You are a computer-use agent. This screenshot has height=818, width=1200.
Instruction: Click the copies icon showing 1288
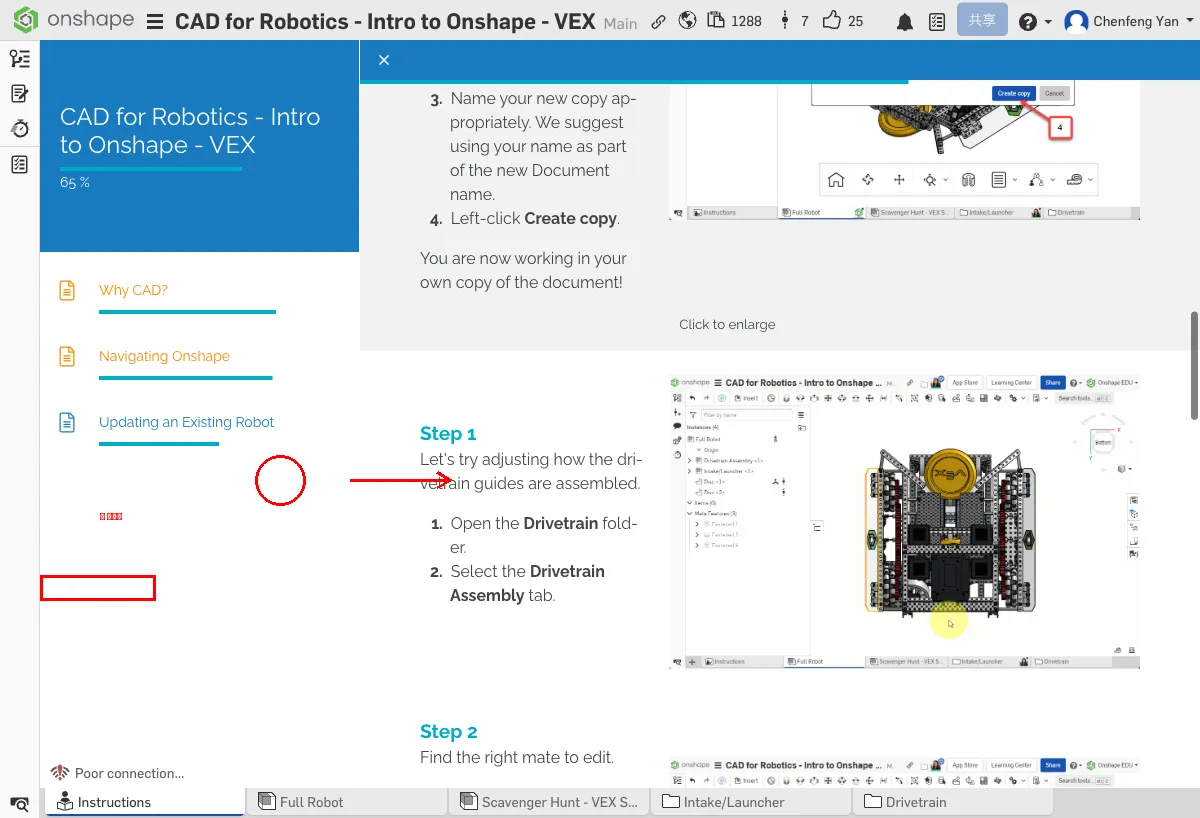716,20
